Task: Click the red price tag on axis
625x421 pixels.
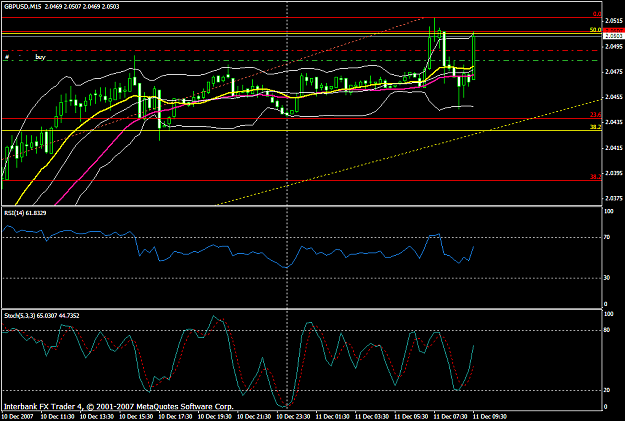Action: [x=614, y=31]
